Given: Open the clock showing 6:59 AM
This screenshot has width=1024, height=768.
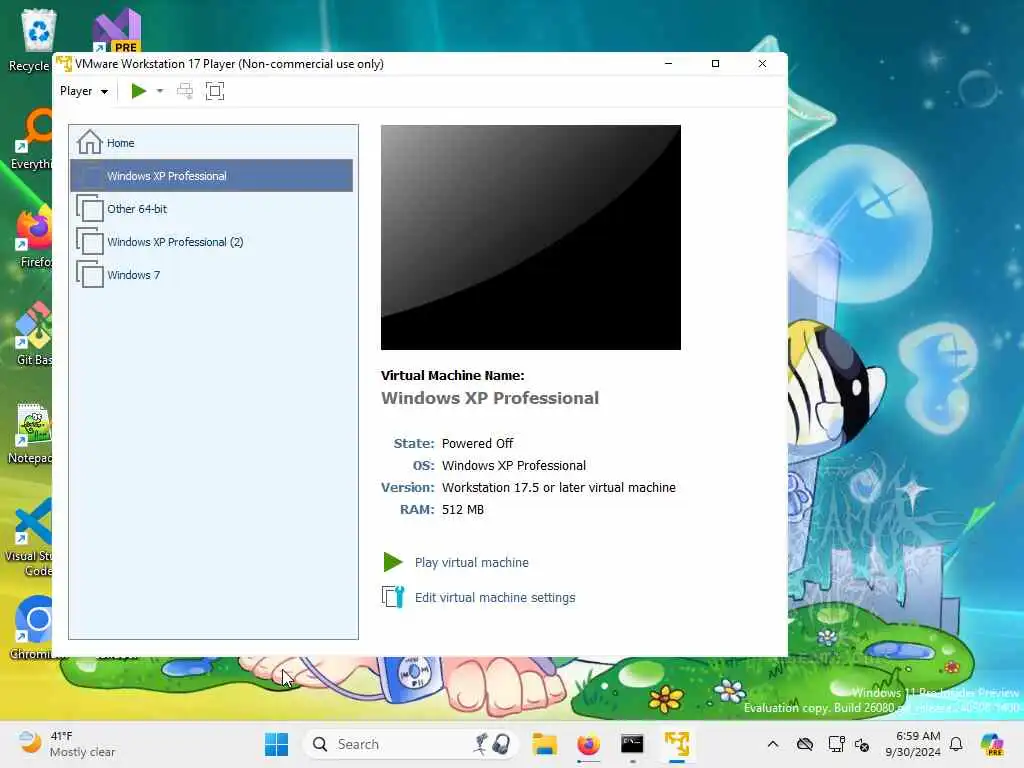Looking at the screenshot, I should coord(913,744).
